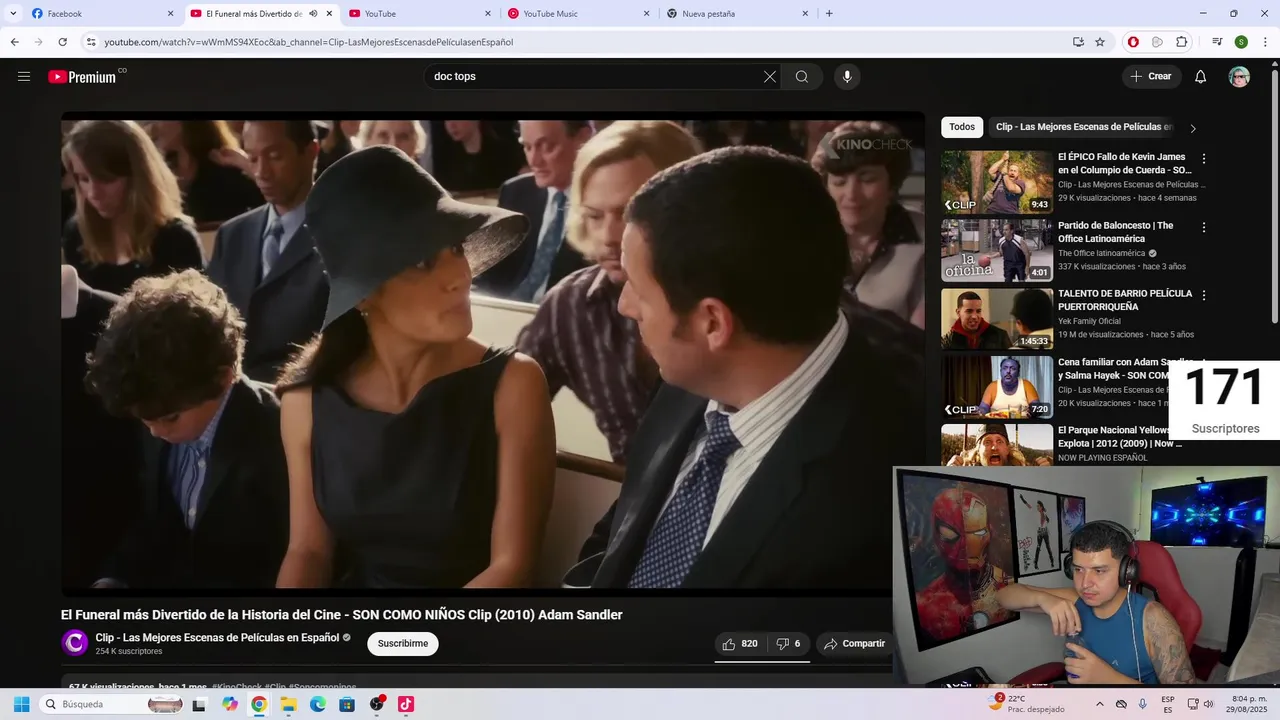Open the red ad blocker extension

[1133, 42]
